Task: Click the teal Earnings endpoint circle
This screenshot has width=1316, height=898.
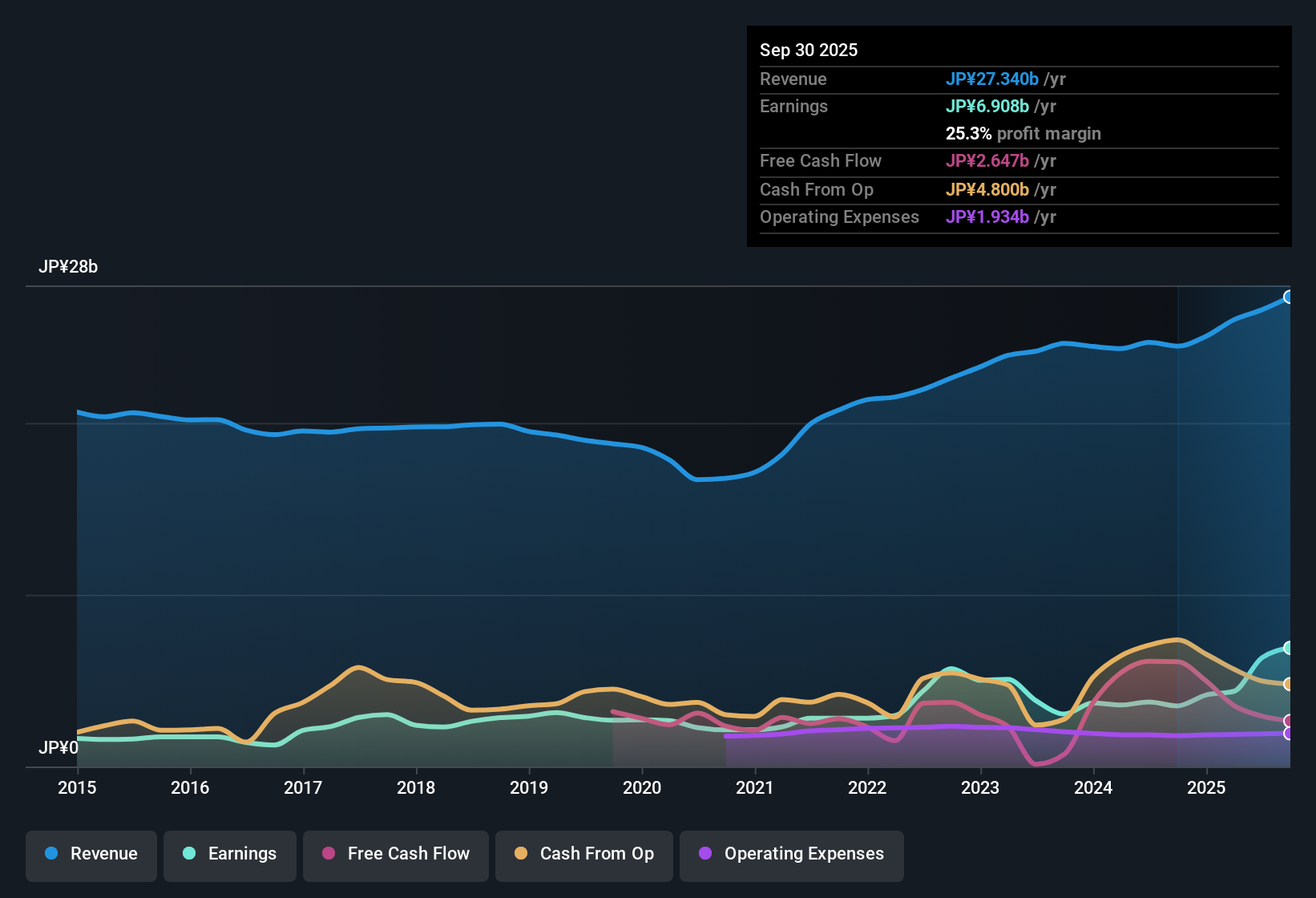Action: pyautogui.click(x=1289, y=648)
